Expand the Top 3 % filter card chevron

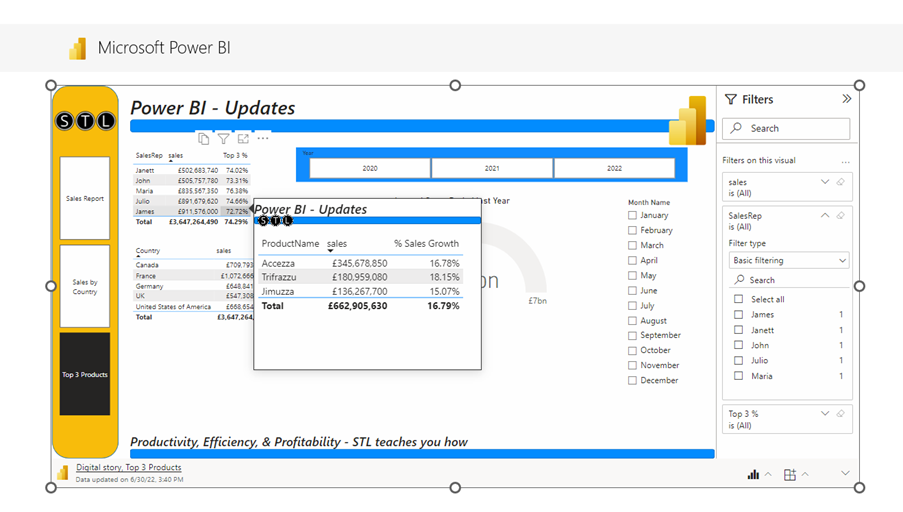coord(825,414)
